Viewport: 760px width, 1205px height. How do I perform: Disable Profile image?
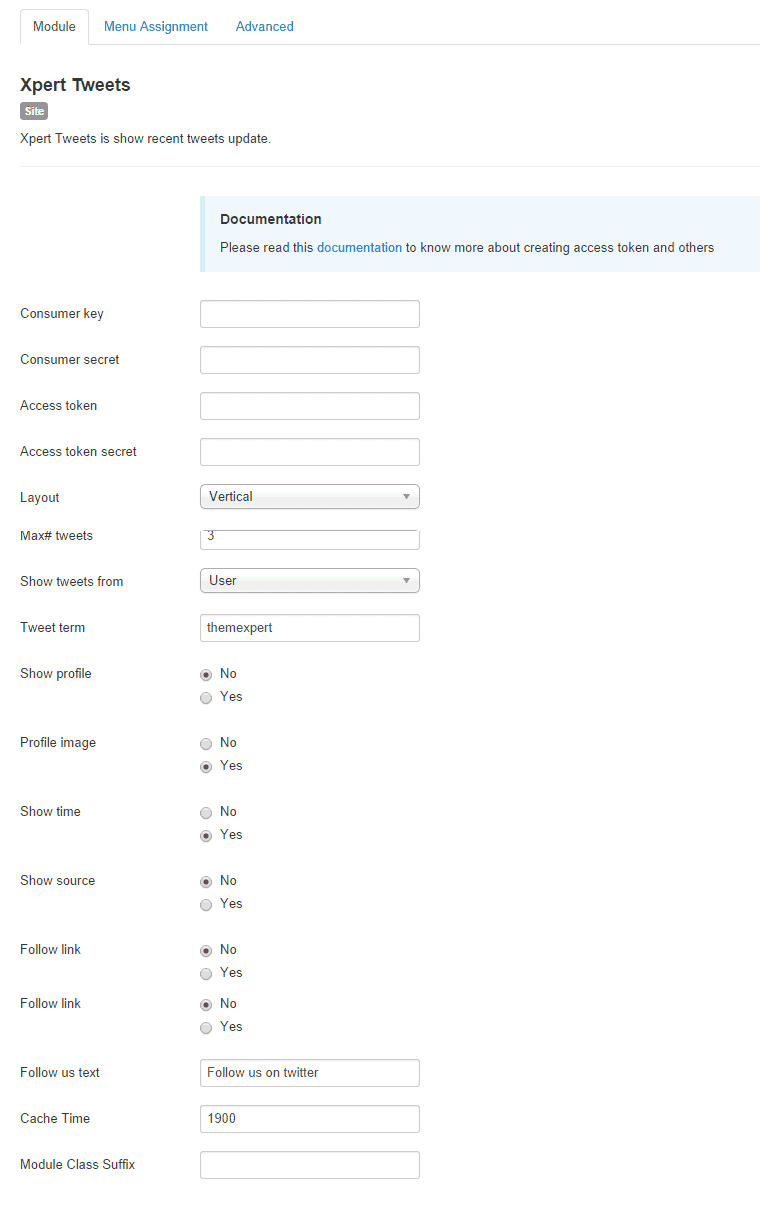pyautogui.click(x=206, y=743)
